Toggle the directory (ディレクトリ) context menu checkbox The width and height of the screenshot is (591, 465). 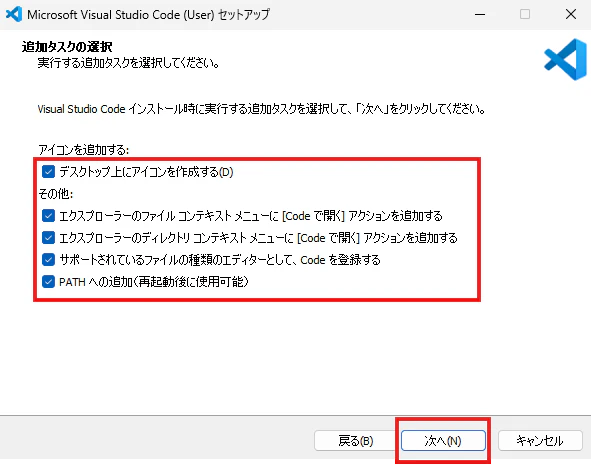(48, 238)
